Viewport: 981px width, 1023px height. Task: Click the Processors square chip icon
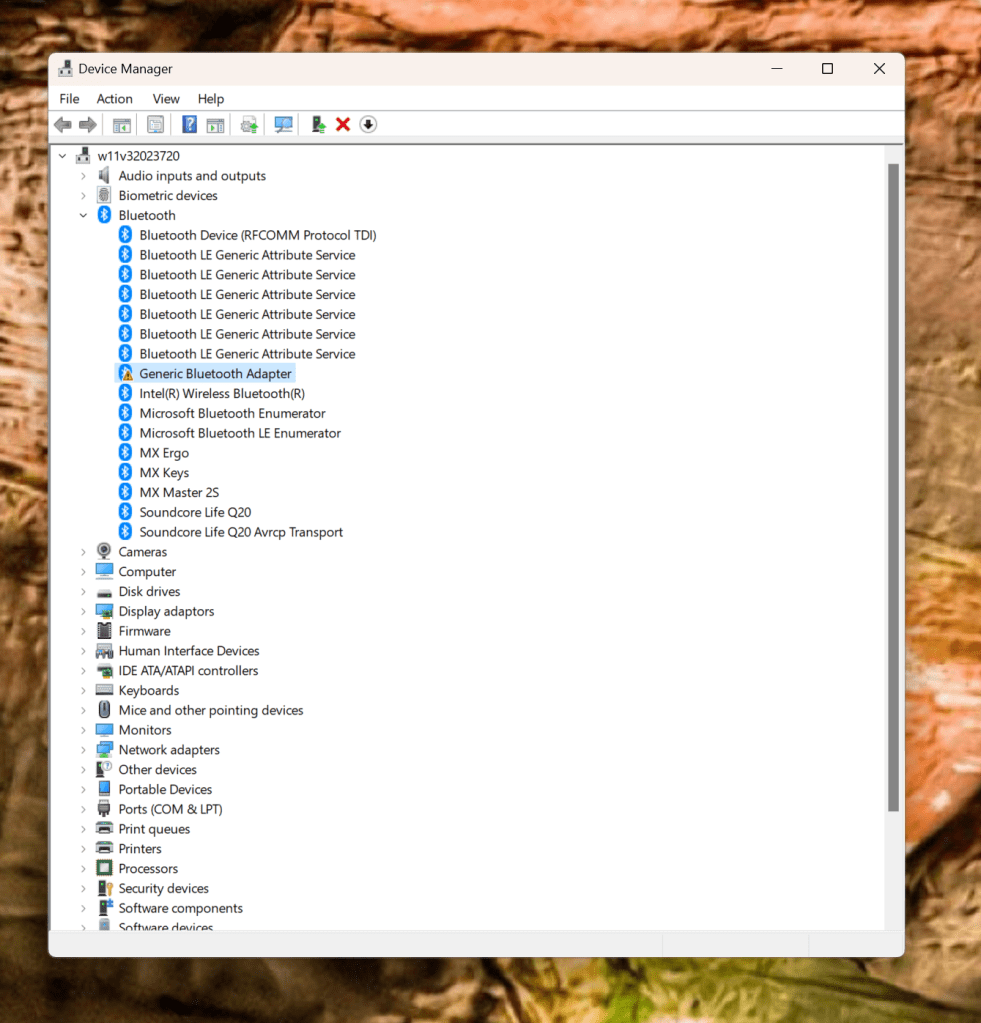[x=104, y=868]
